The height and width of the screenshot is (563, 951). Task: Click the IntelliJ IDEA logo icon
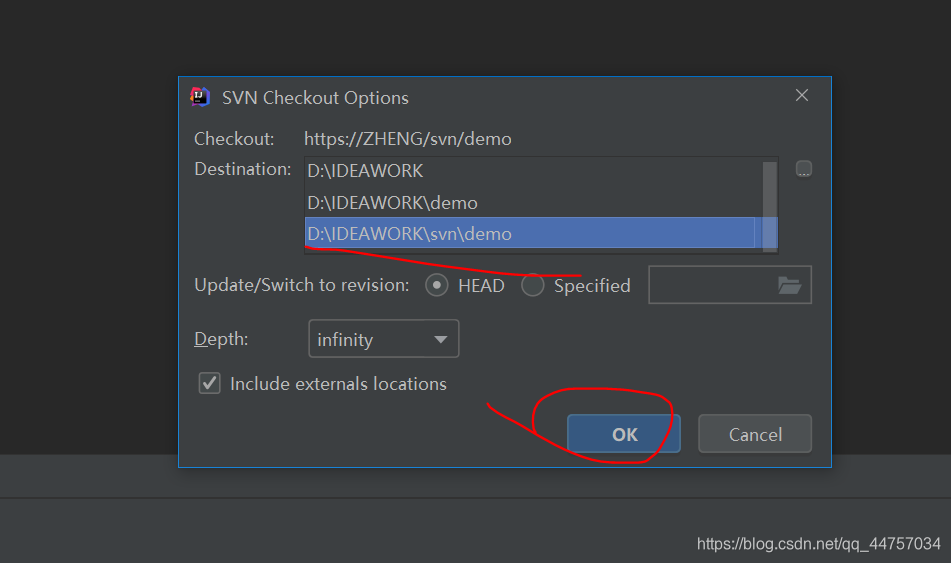200,97
